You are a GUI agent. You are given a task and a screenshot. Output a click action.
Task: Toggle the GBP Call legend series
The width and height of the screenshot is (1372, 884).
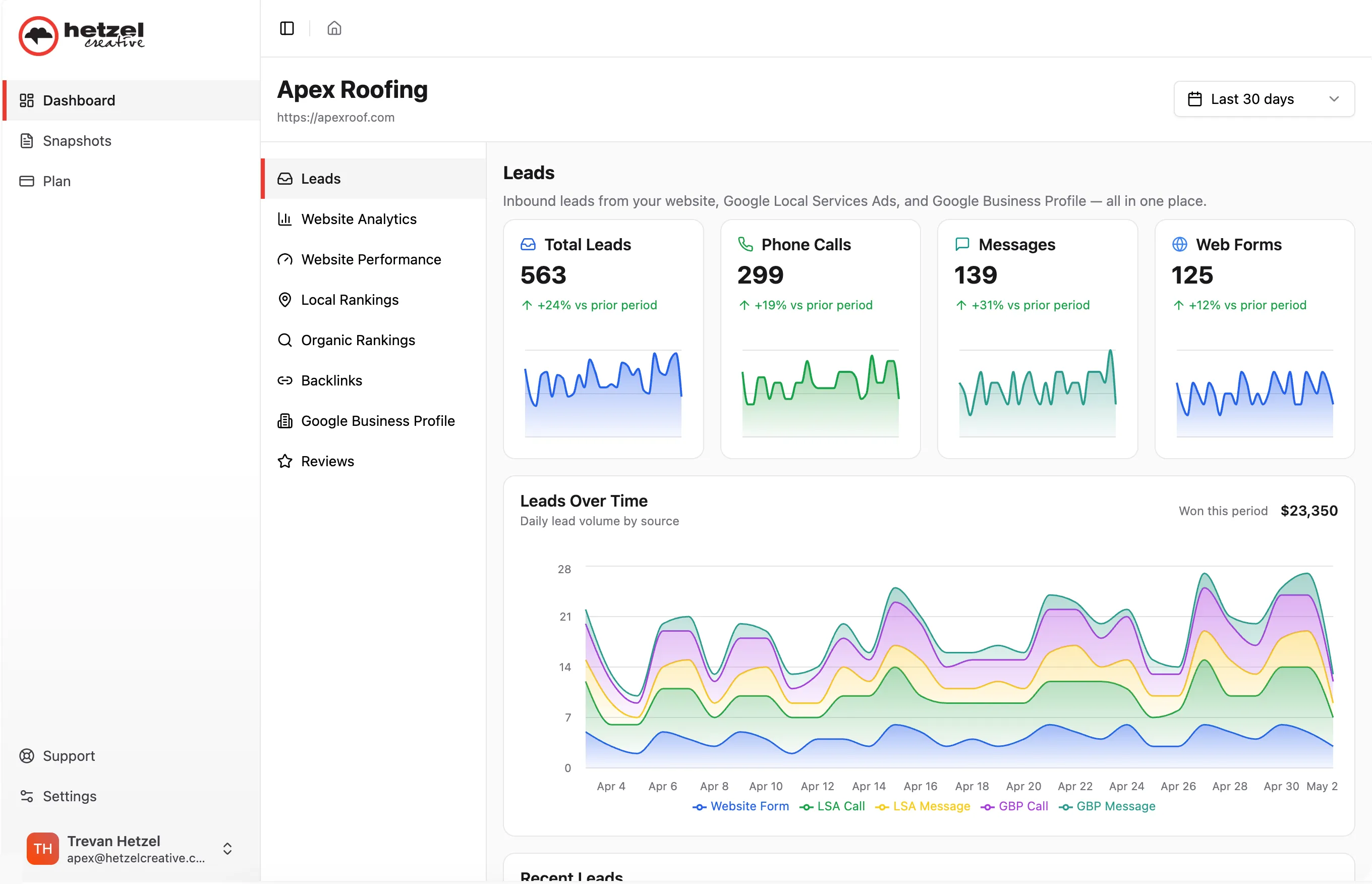tap(1014, 806)
